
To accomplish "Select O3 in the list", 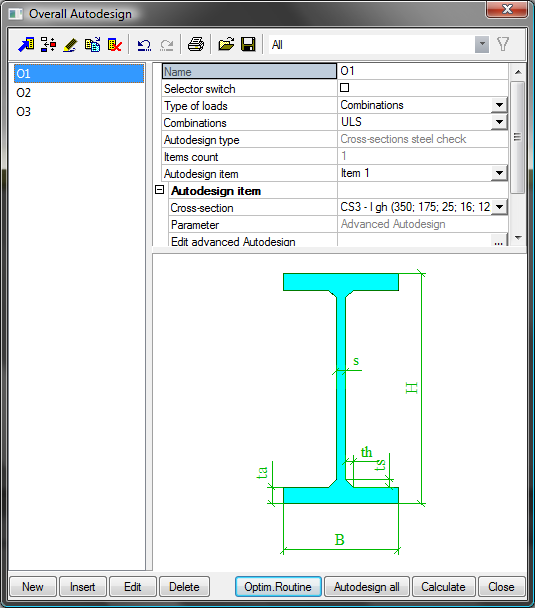I will [23, 112].
